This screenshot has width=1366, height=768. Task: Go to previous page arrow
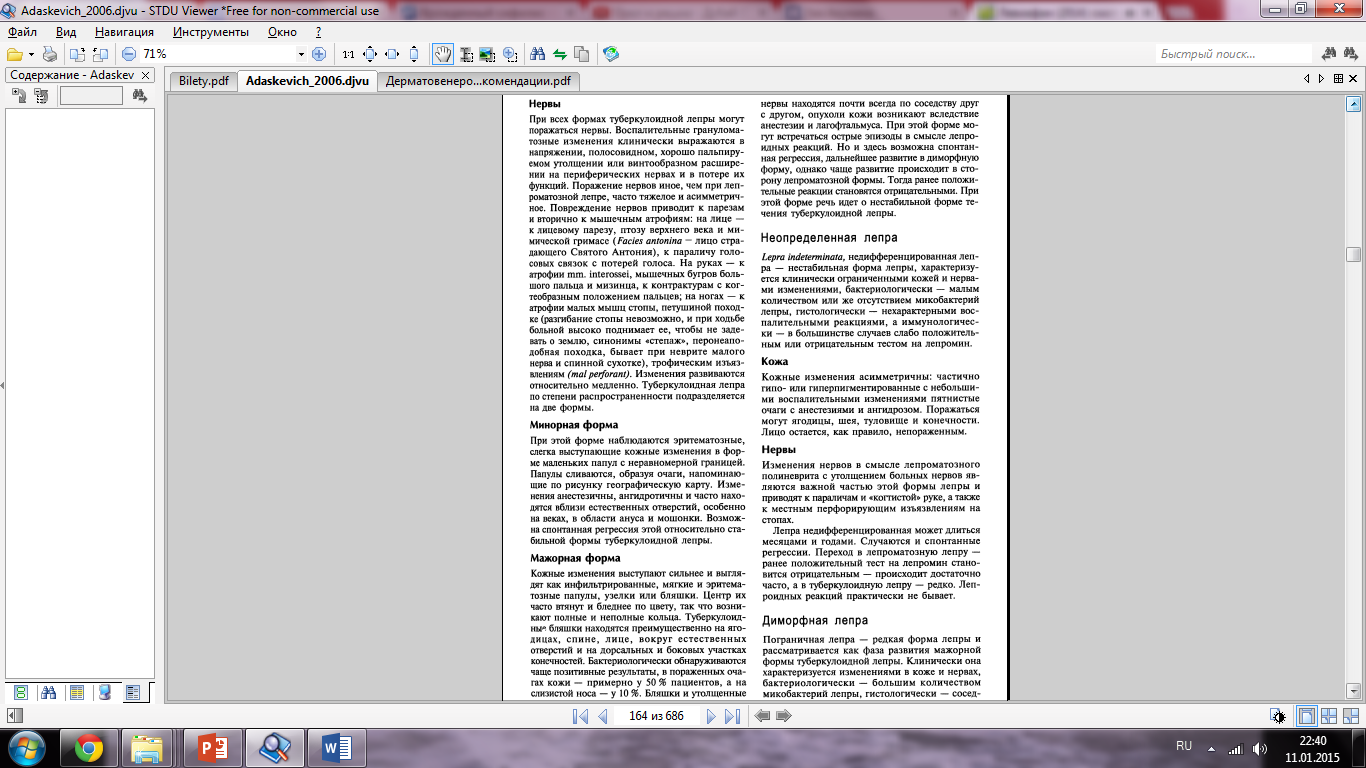pyautogui.click(x=603, y=716)
